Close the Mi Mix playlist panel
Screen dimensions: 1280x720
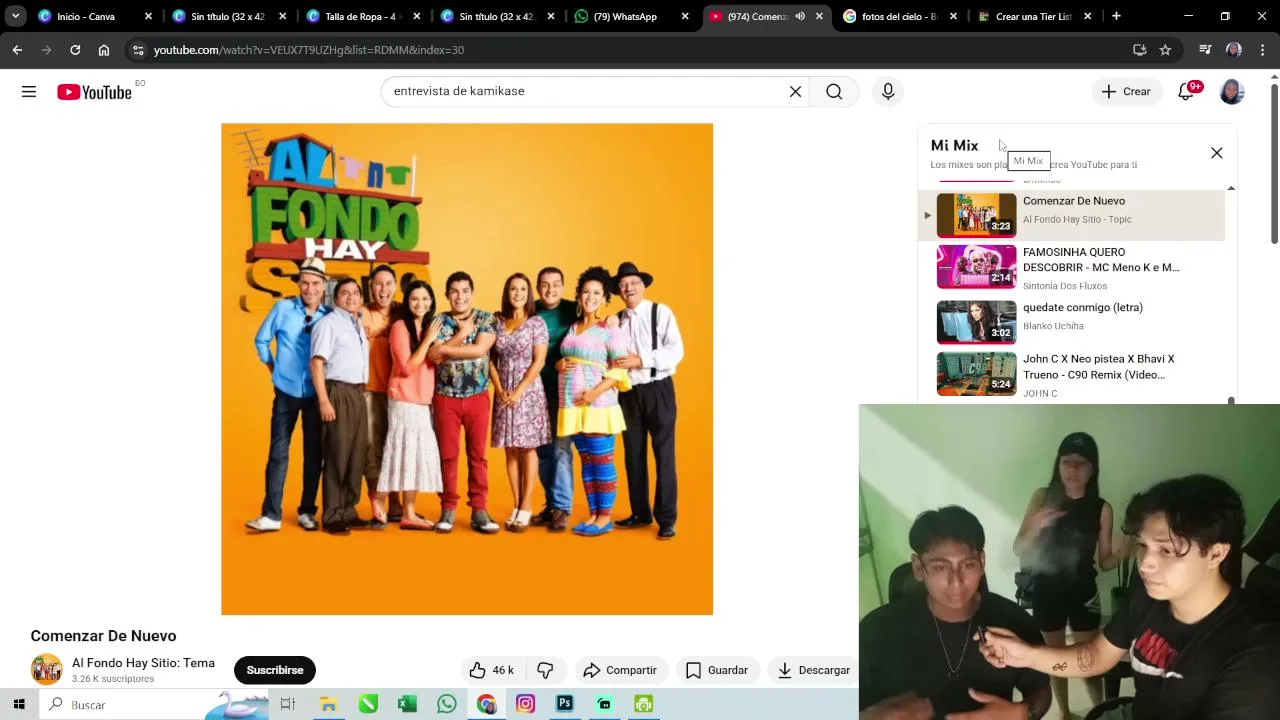coord(1217,153)
